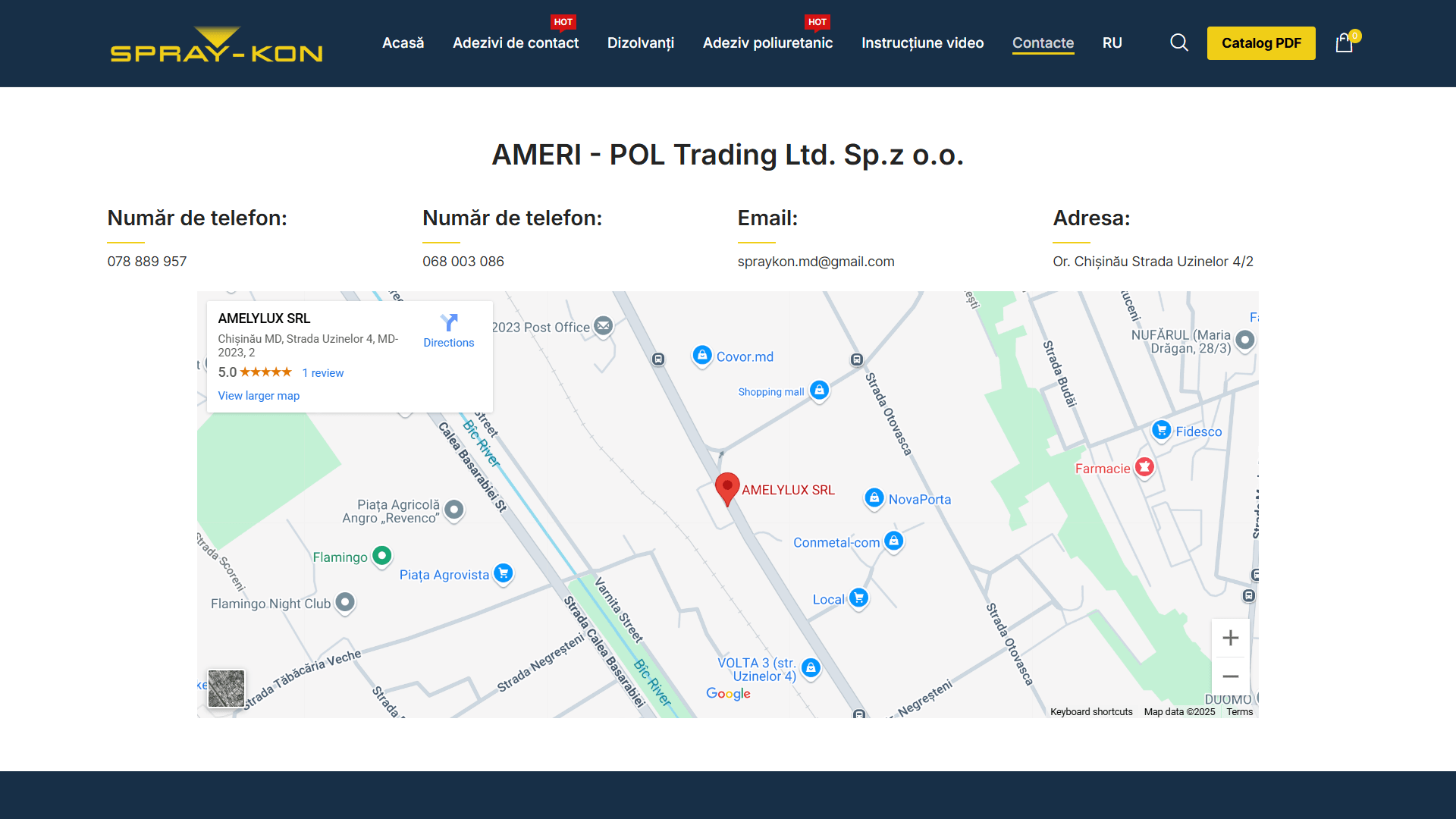Click the NUFĂRUL map marker
This screenshot has width=1456, height=819.
(1245, 340)
